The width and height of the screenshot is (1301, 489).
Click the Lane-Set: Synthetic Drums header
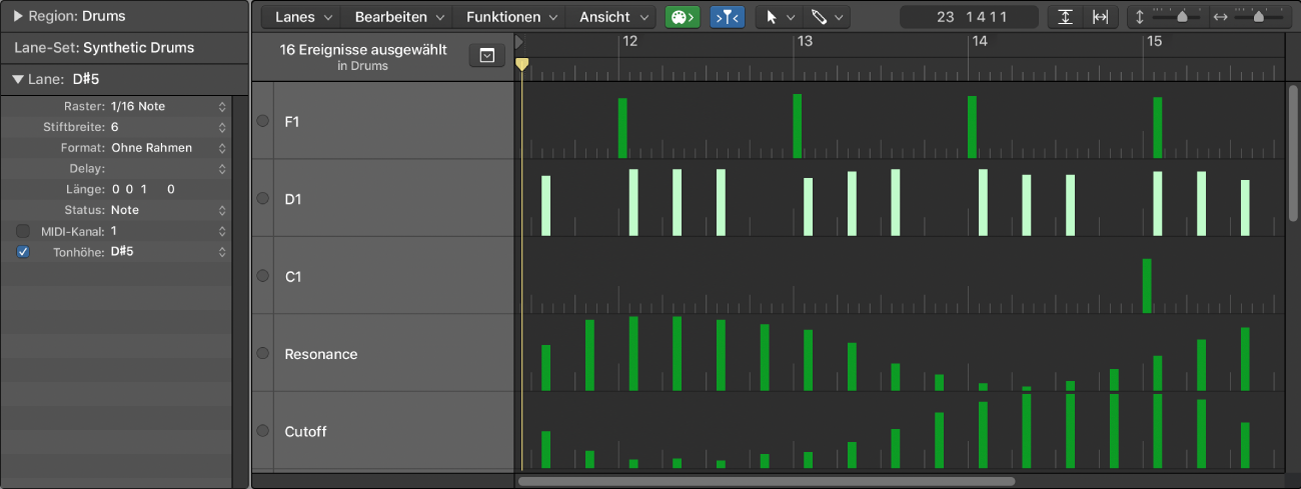(x=124, y=48)
